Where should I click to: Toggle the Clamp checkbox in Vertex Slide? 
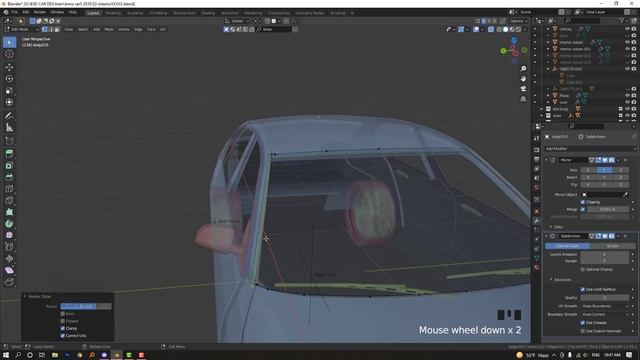click(62, 328)
